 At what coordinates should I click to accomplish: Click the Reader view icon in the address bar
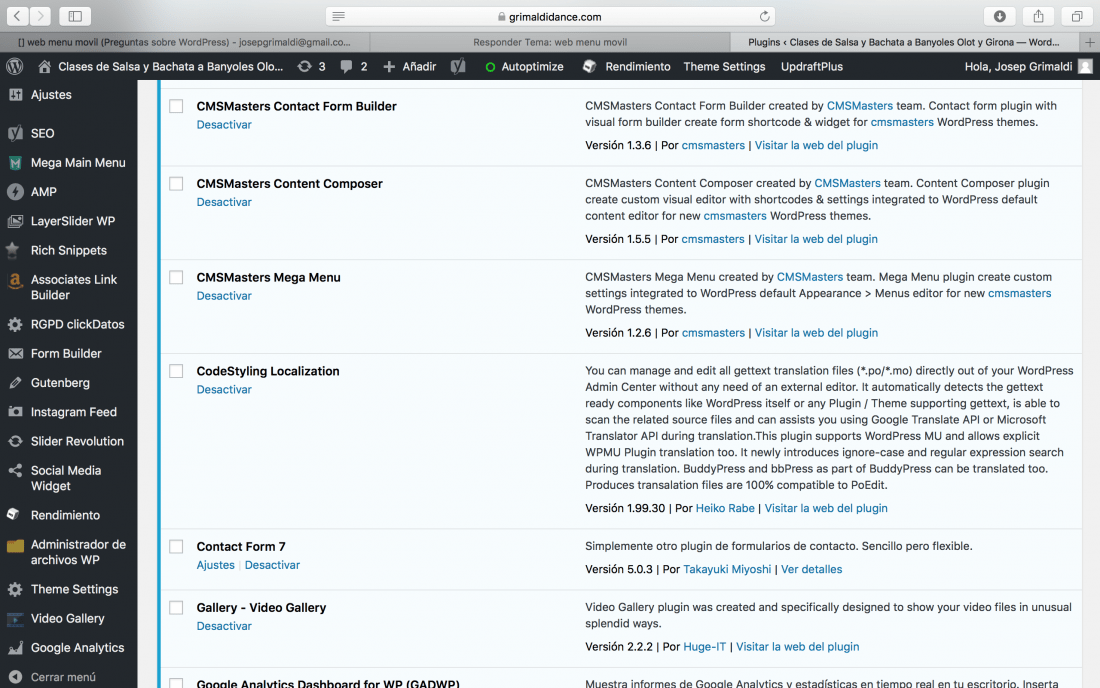pyautogui.click(x=338, y=16)
